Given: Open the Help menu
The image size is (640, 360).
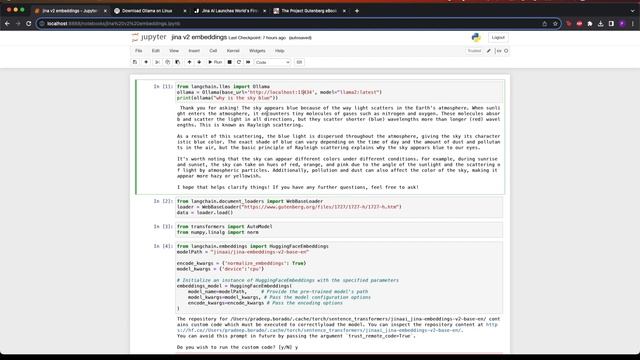Looking at the screenshot, I should coord(280,51).
